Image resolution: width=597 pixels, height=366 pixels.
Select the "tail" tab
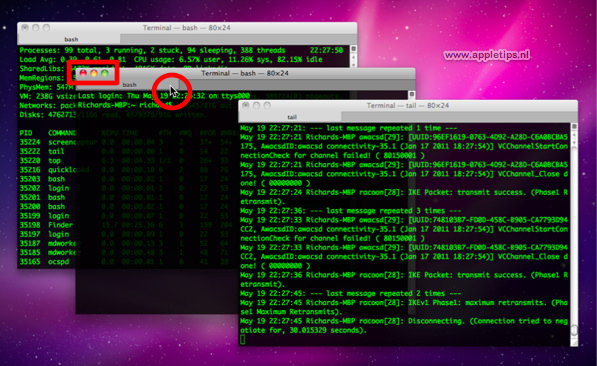point(292,117)
